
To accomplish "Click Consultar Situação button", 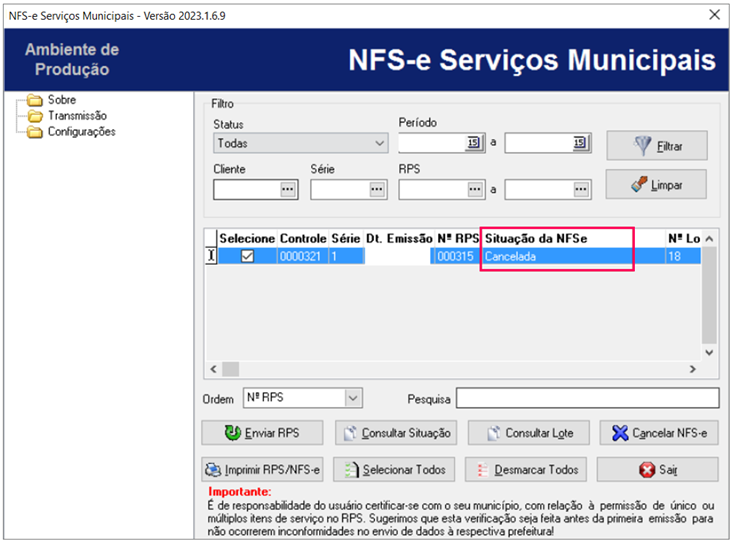I will coord(395,433).
